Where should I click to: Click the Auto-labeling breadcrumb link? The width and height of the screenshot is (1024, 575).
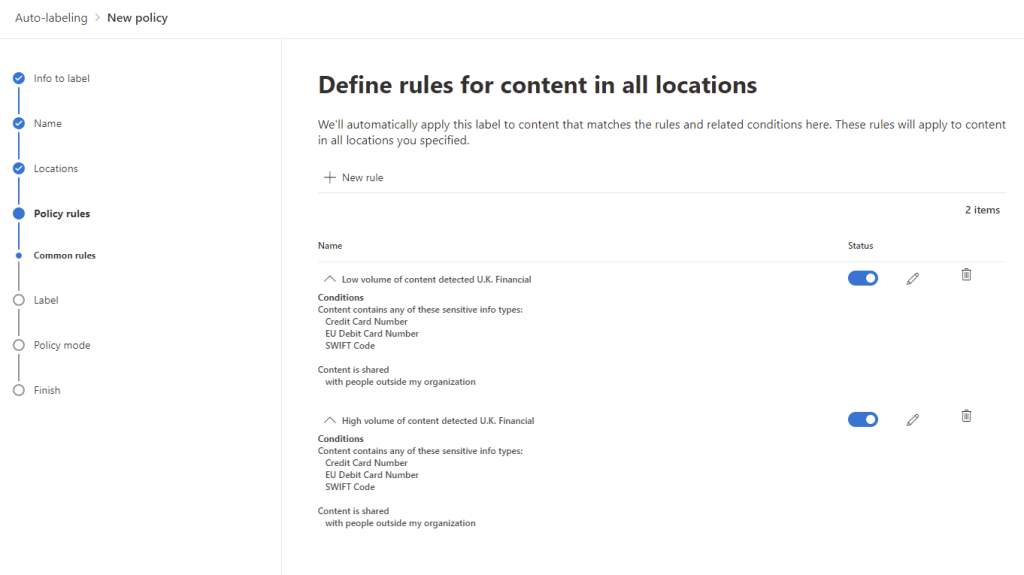click(x=51, y=18)
